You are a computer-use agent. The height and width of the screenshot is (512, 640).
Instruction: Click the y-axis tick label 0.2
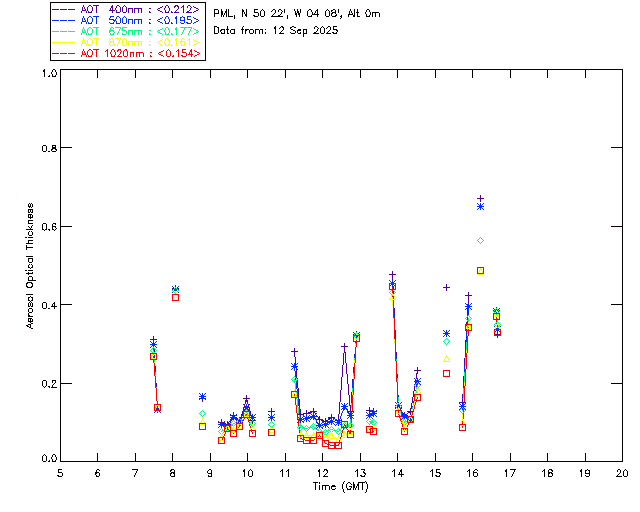[49, 383]
